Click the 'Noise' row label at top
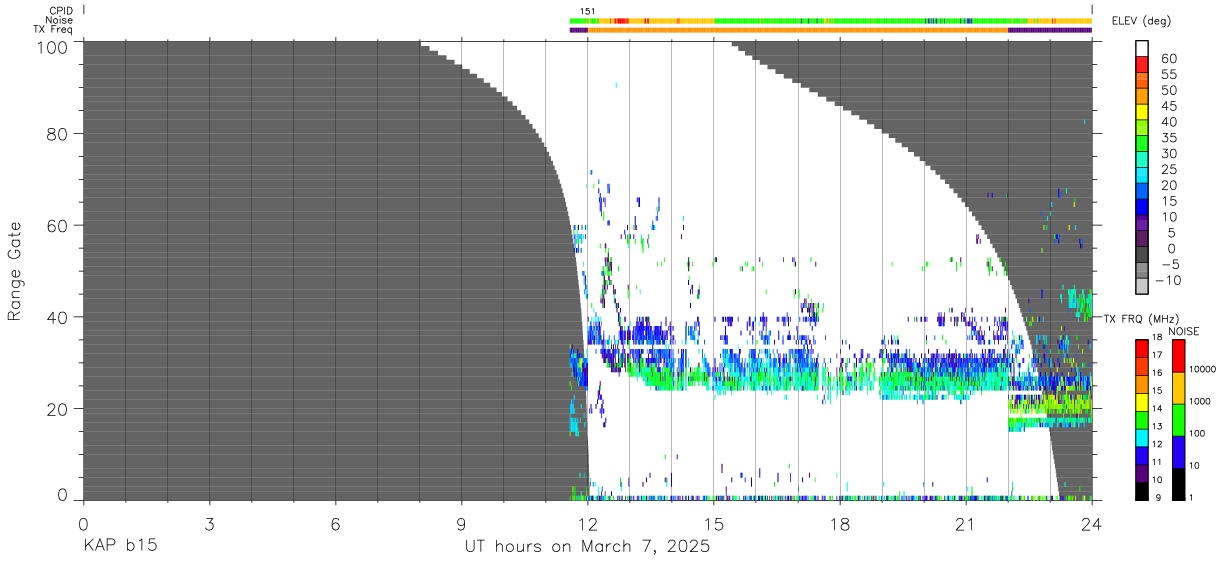This screenshot has width=1228, height=567. click(59, 20)
